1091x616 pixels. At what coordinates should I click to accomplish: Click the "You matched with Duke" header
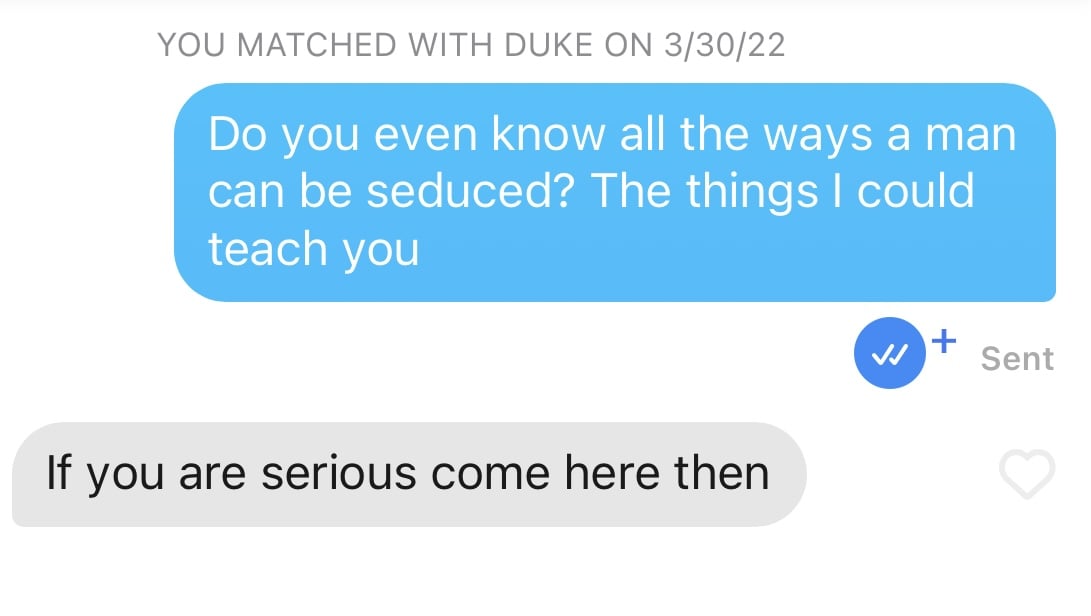471,45
